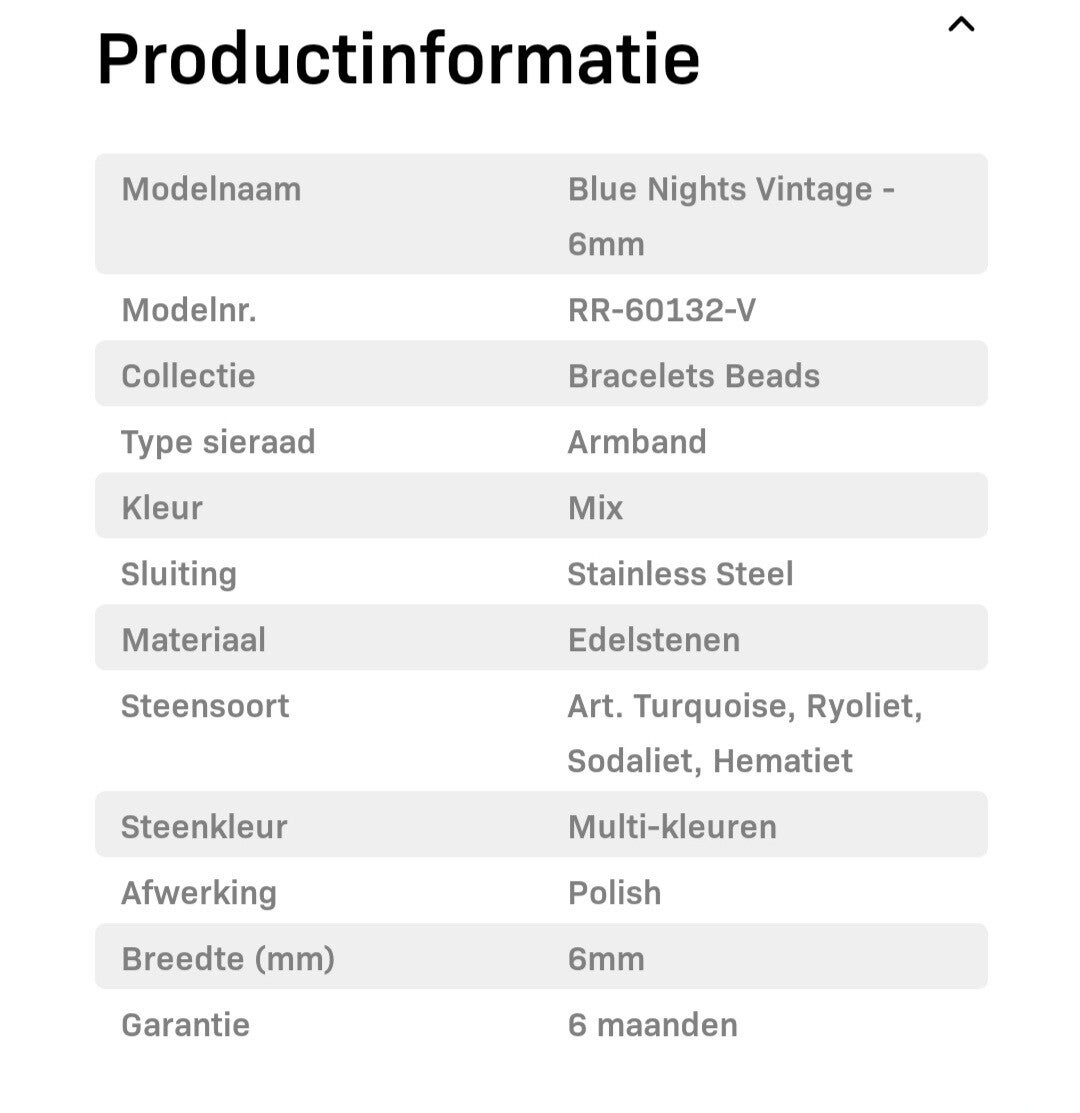
Task: Click the Armband value
Action: coord(637,442)
